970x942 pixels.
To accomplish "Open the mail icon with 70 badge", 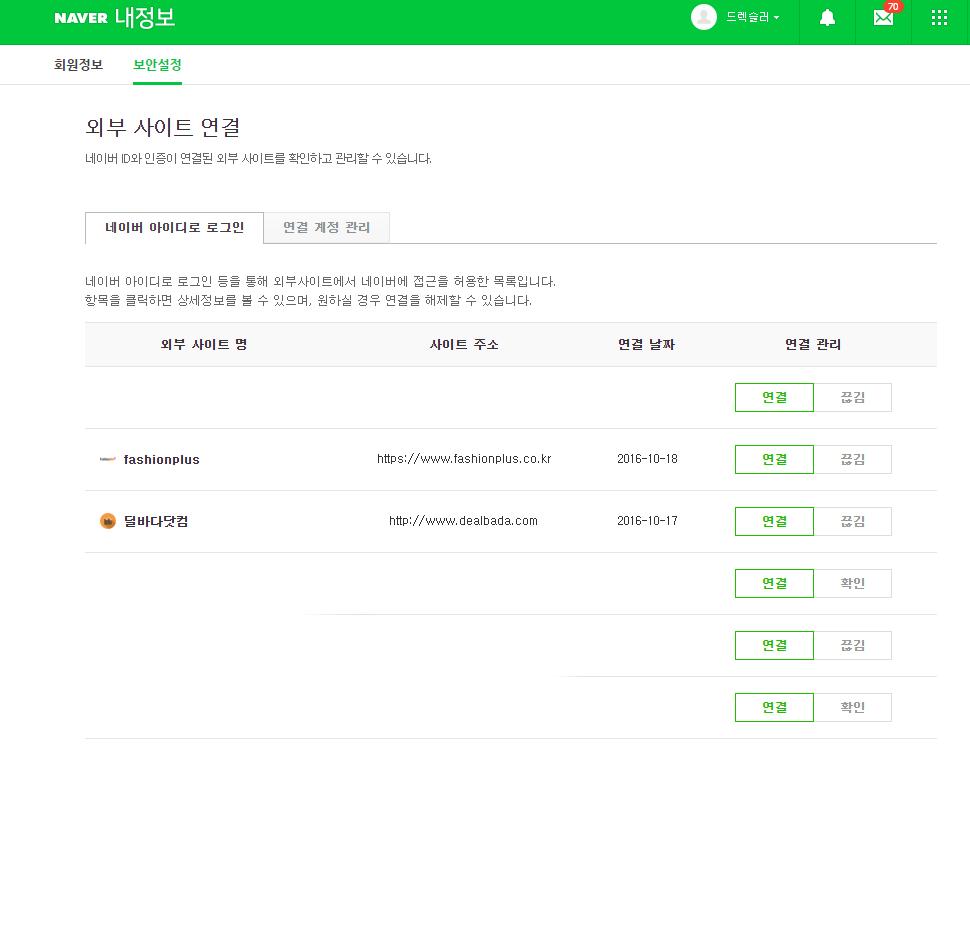I will pos(883,18).
